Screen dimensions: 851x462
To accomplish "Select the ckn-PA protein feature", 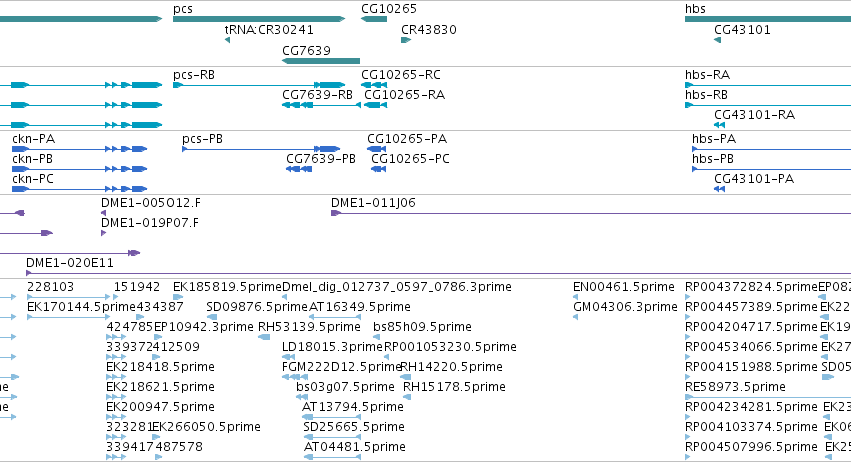I will [79, 149].
